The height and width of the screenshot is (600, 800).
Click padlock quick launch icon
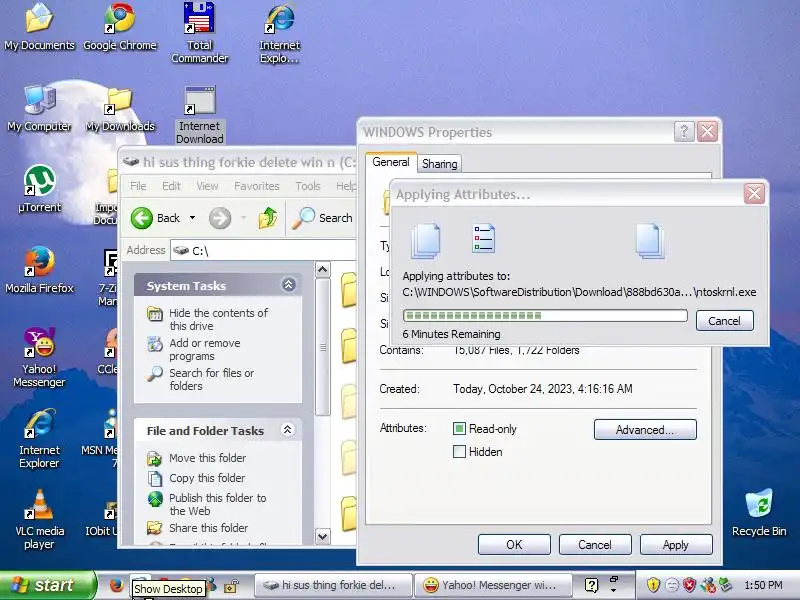(x=232, y=585)
